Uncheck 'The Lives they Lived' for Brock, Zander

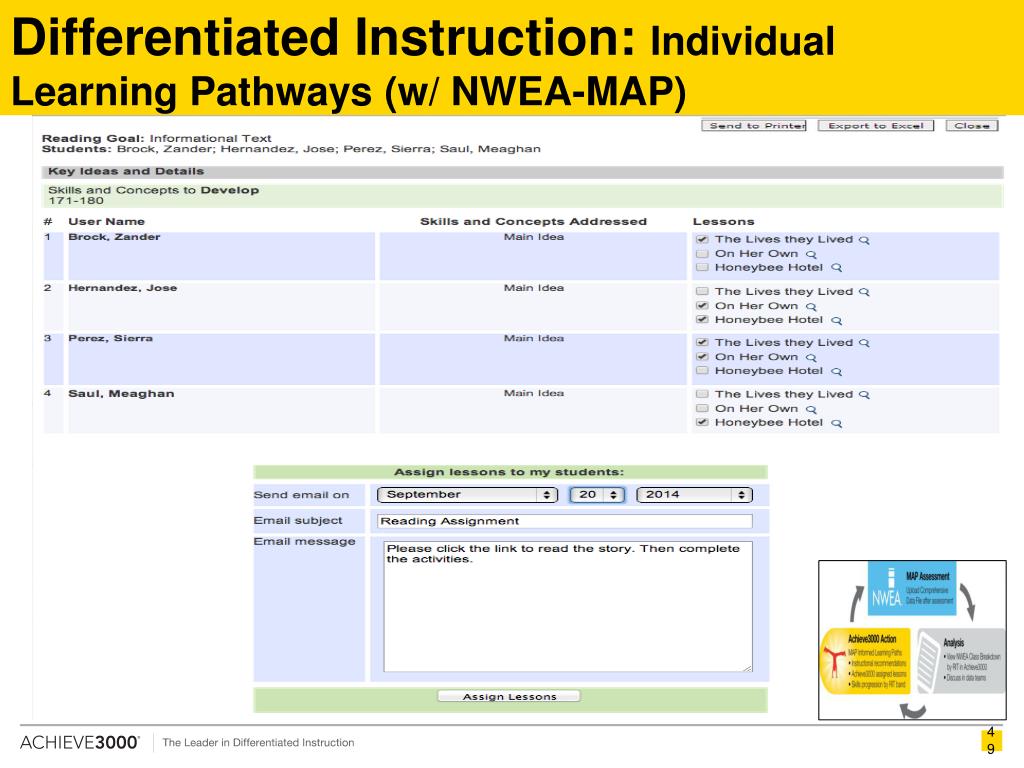702,240
